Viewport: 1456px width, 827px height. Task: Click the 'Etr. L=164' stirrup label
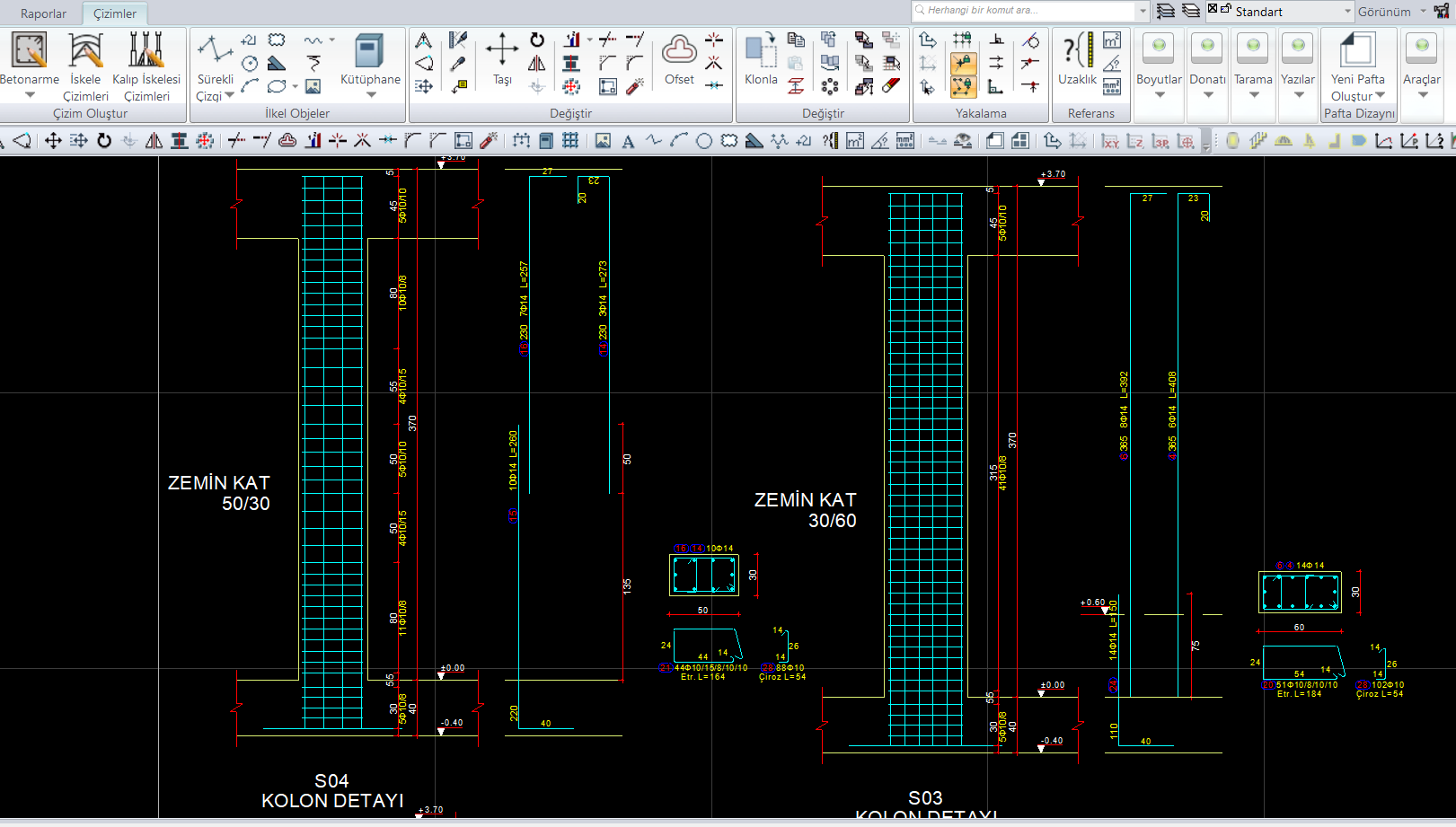(702, 677)
